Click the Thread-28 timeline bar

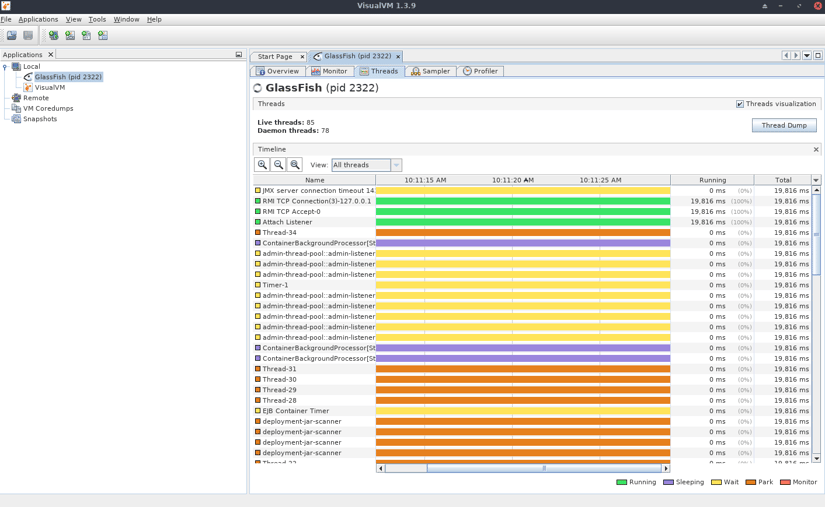coord(523,400)
